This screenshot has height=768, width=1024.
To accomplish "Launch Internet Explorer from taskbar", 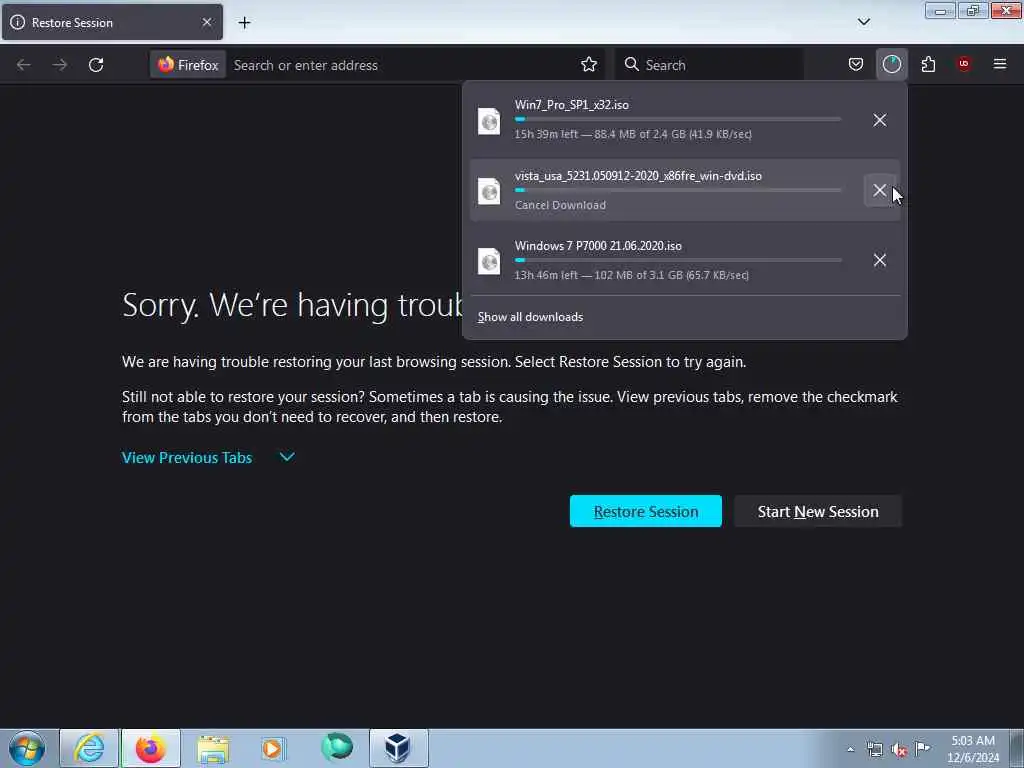I will pyautogui.click(x=89, y=748).
